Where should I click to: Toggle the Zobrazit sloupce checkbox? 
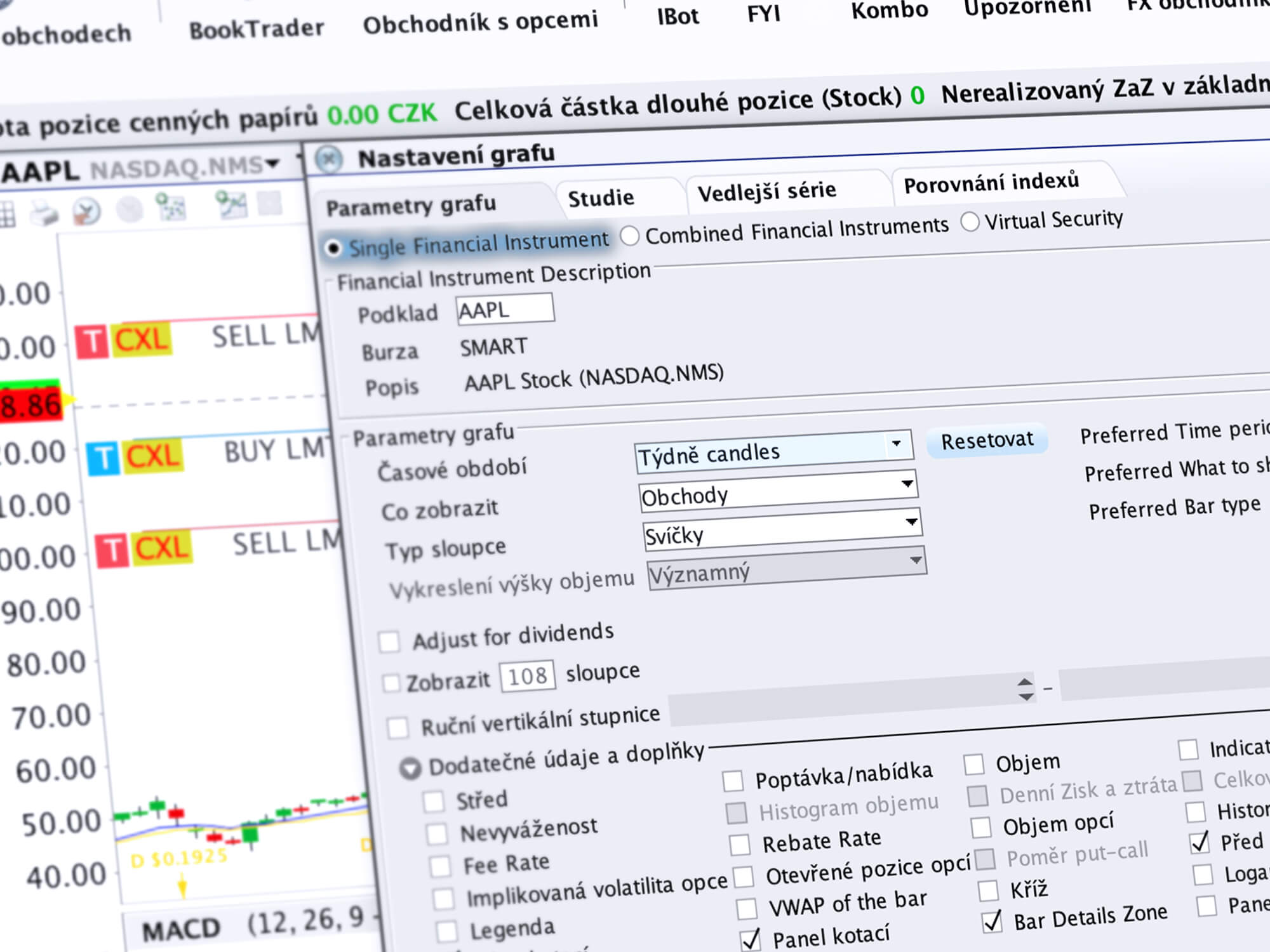click(x=392, y=683)
